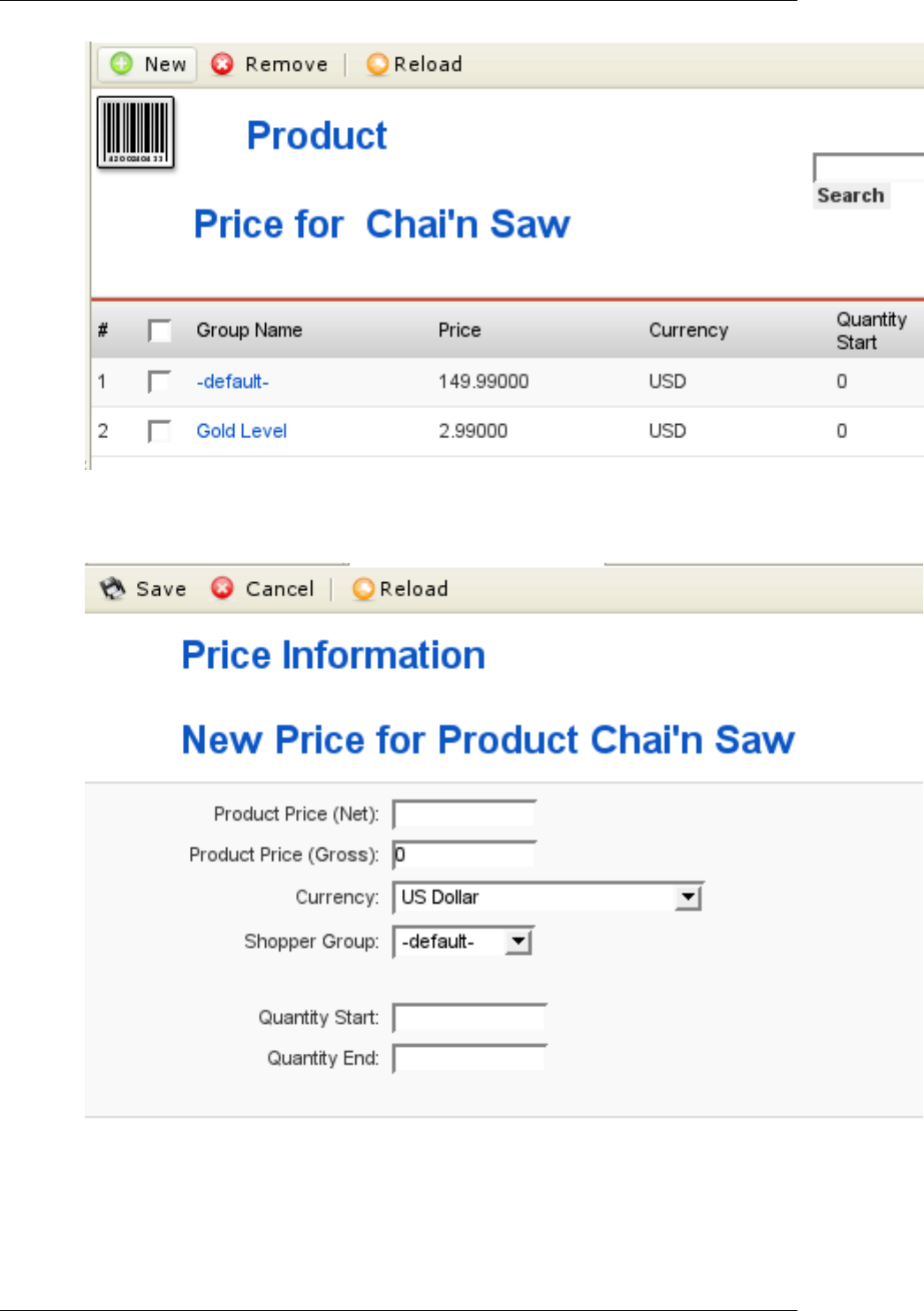This screenshot has width=924, height=1311.
Task: Click Reload icon in price form toolbar
Action: (x=363, y=588)
